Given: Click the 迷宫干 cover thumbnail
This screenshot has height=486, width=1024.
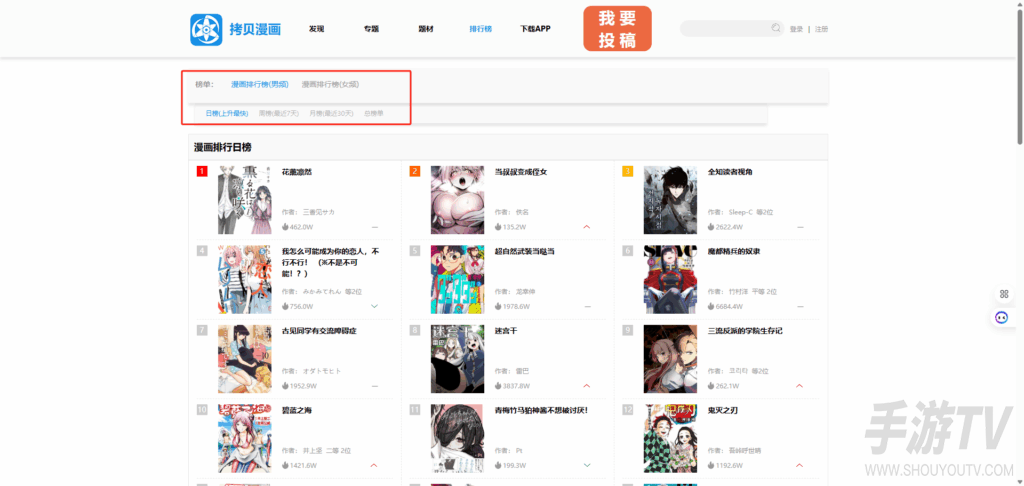Looking at the screenshot, I should point(457,359).
